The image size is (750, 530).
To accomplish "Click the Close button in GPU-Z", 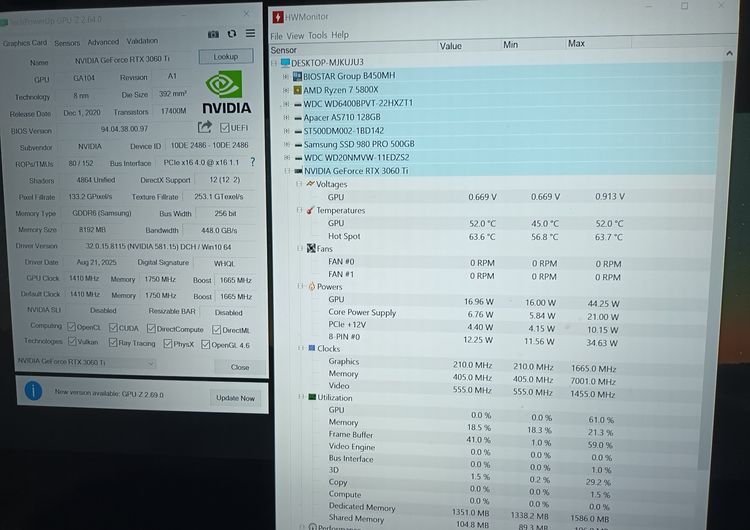I will 240,367.
